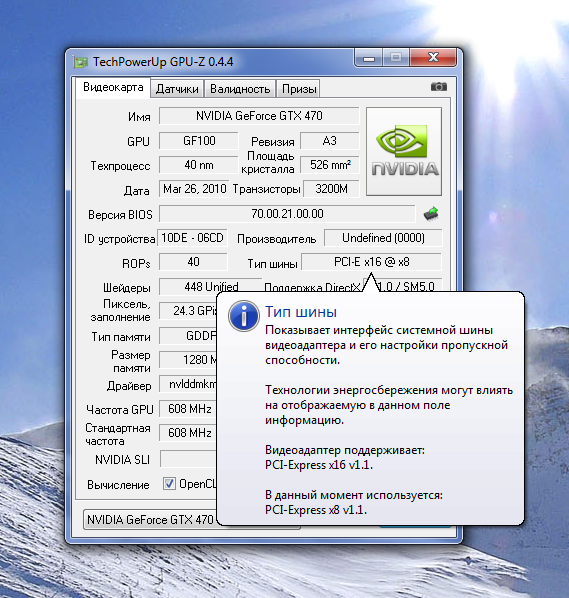
Task: Click the ID устройства label
Action: click(119, 239)
